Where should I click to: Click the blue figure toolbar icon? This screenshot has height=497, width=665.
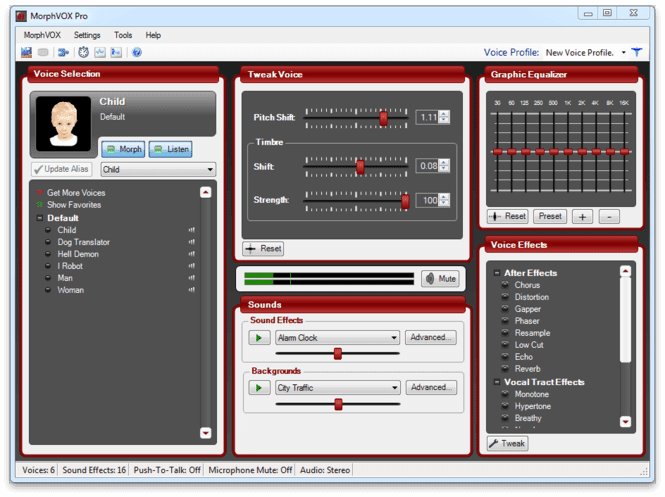point(116,52)
